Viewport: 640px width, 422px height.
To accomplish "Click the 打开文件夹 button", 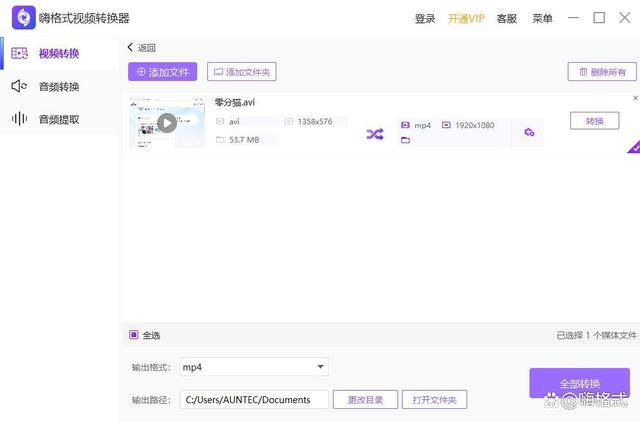I will coord(434,400).
